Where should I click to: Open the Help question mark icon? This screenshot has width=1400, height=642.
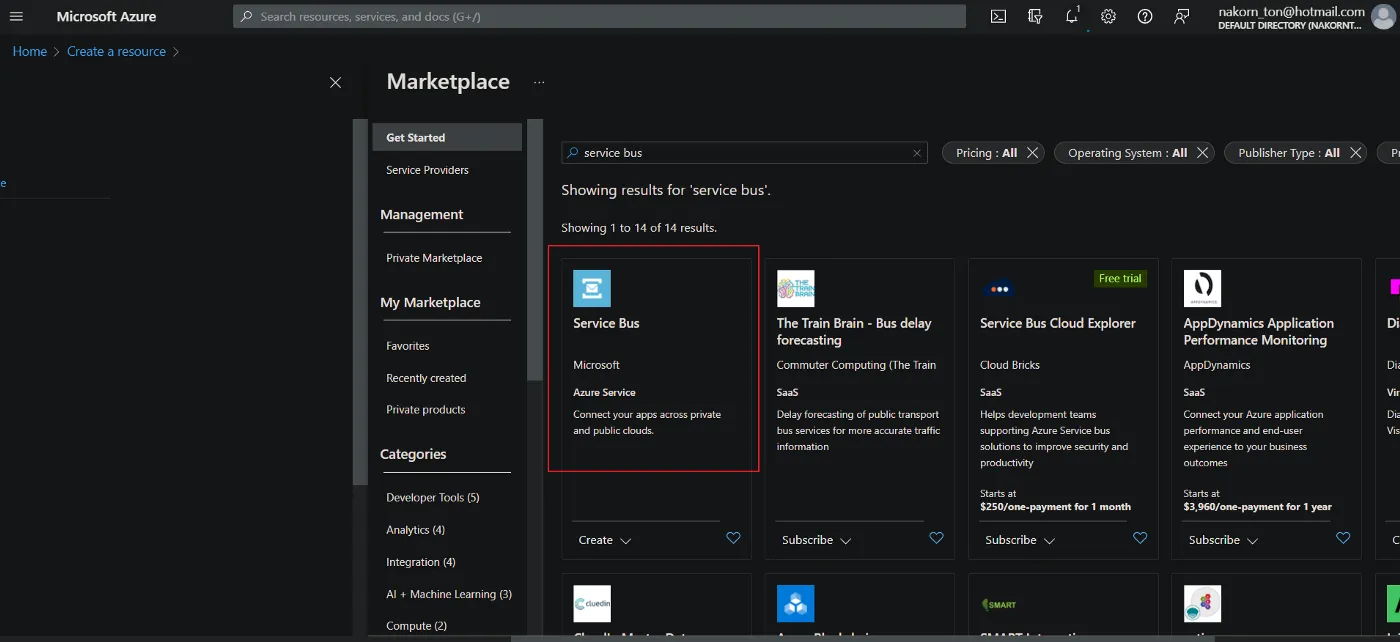[x=1145, y=16]
